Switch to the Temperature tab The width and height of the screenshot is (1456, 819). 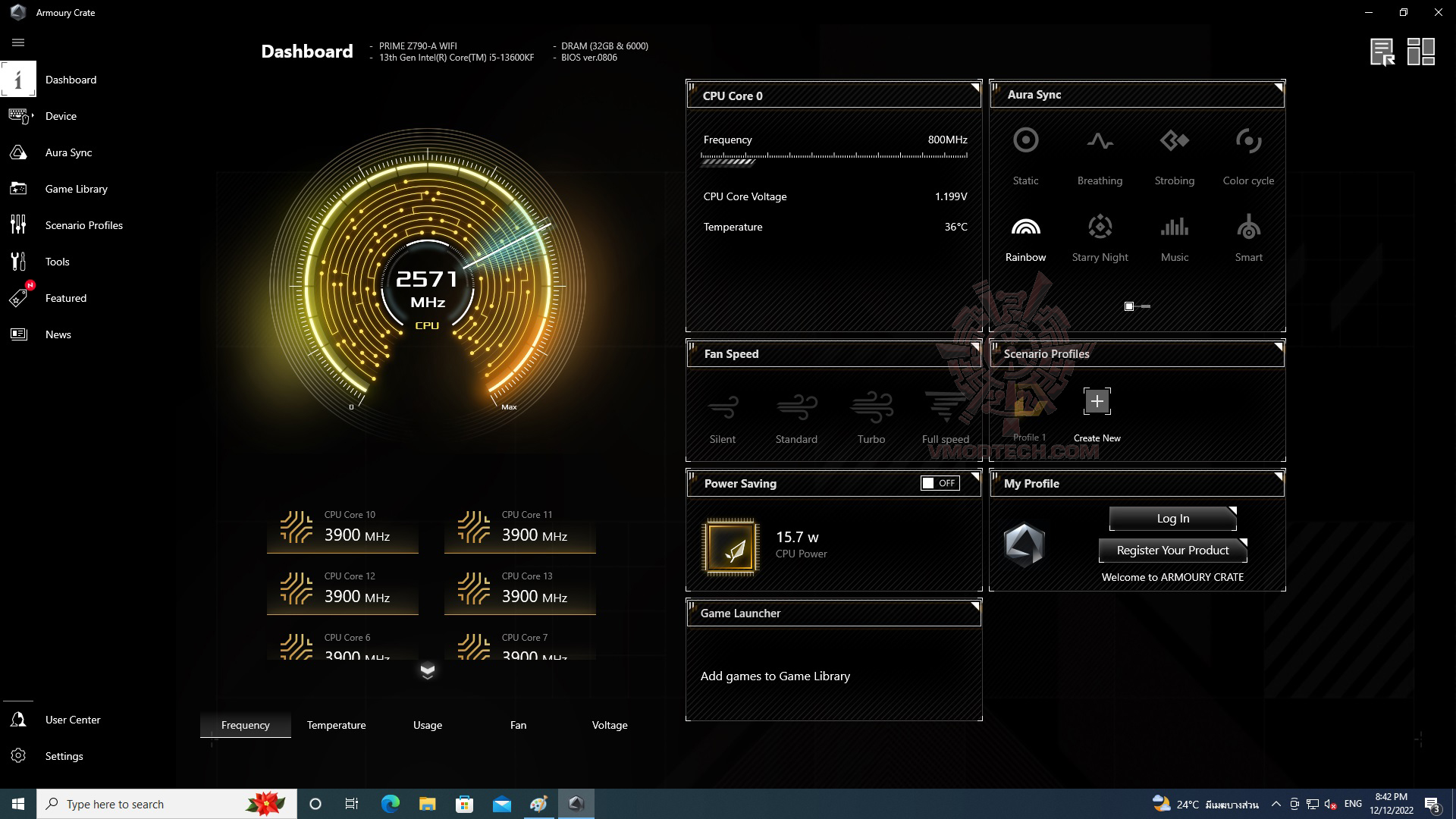[336, 725]
